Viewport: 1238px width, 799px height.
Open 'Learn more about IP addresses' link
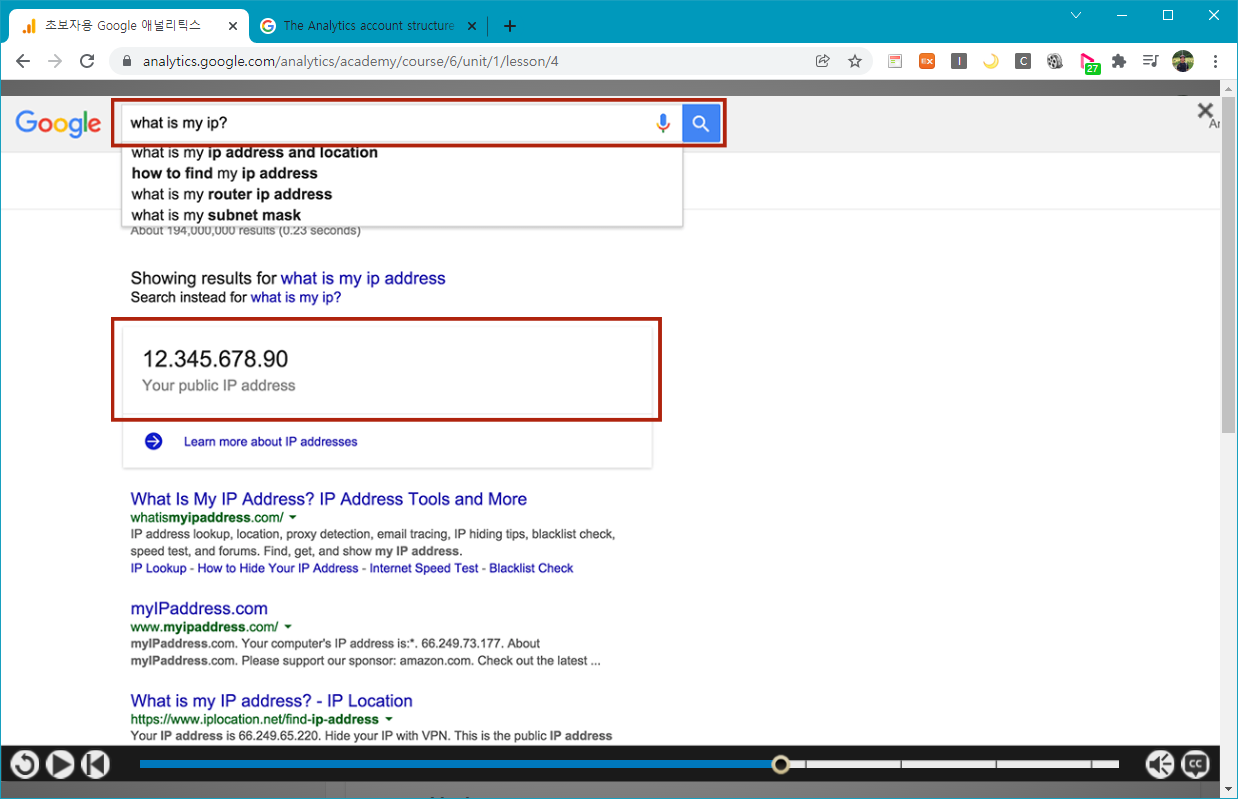click(270, 441)
